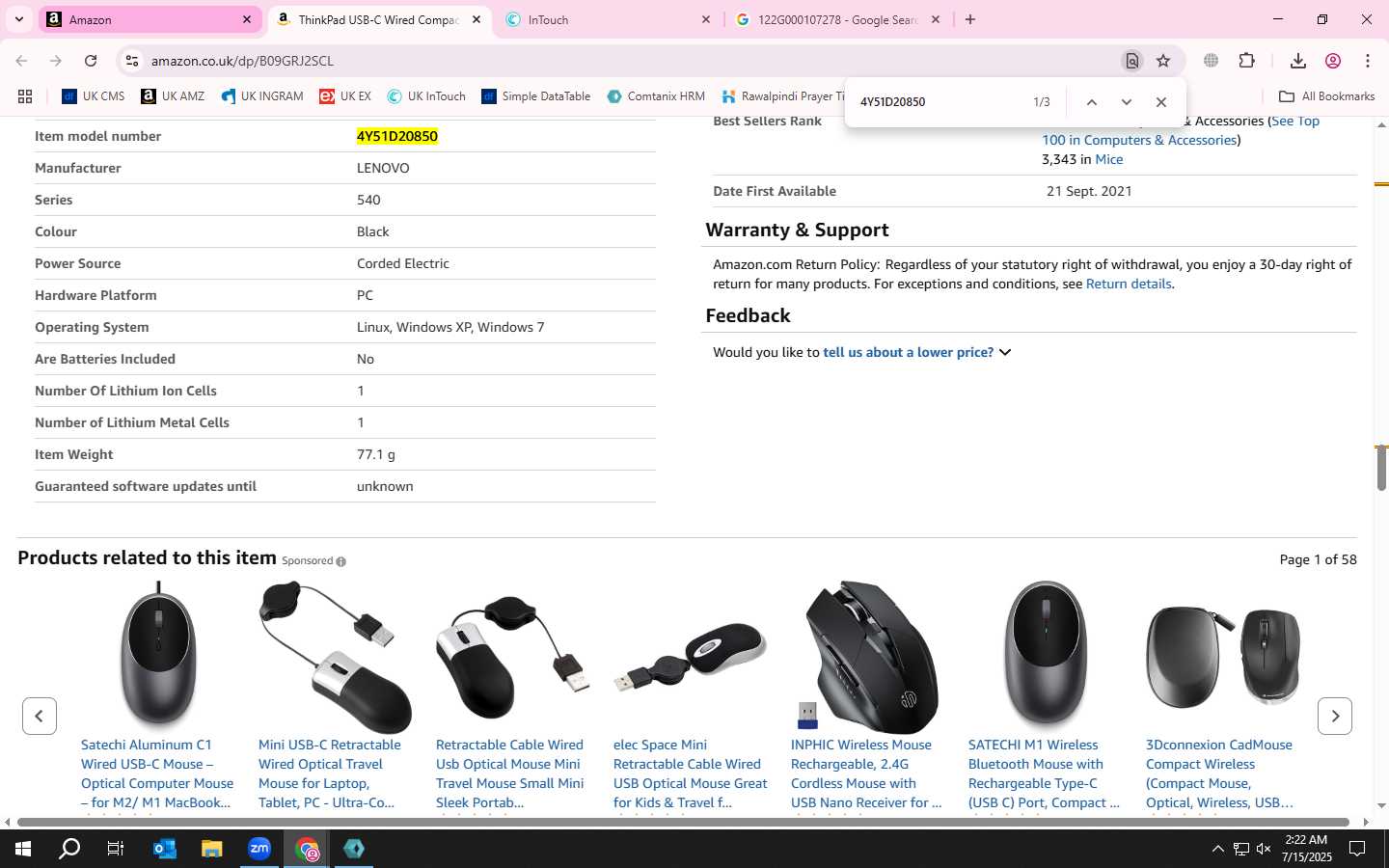Open Windows Start menu

coord(23,849)
